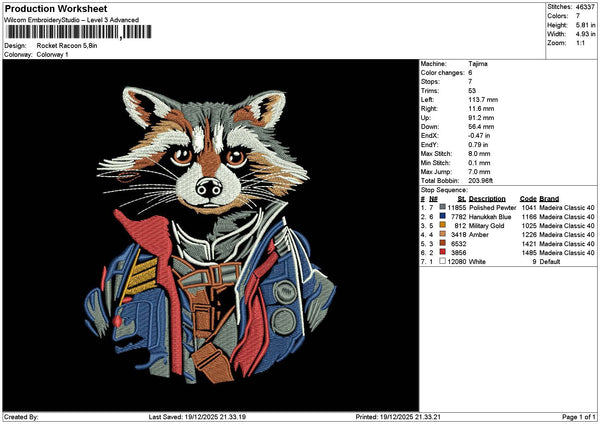Click "Wilcom EmbroideryStudio – Level 3 Advanced" text
The image size is (600, 424).
[x=72, y=20]
